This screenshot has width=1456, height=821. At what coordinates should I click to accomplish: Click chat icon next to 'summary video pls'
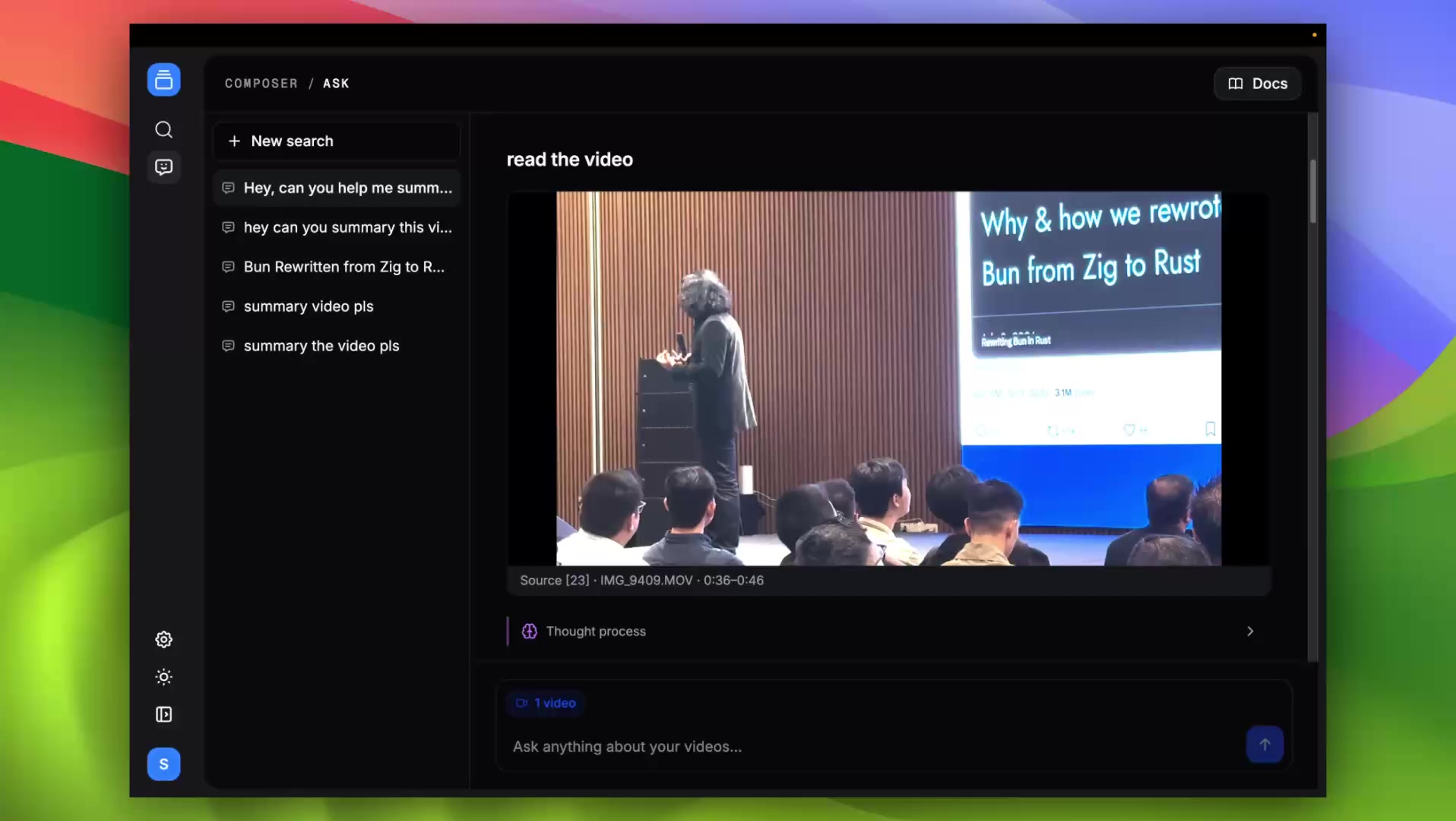pos(228,306)
